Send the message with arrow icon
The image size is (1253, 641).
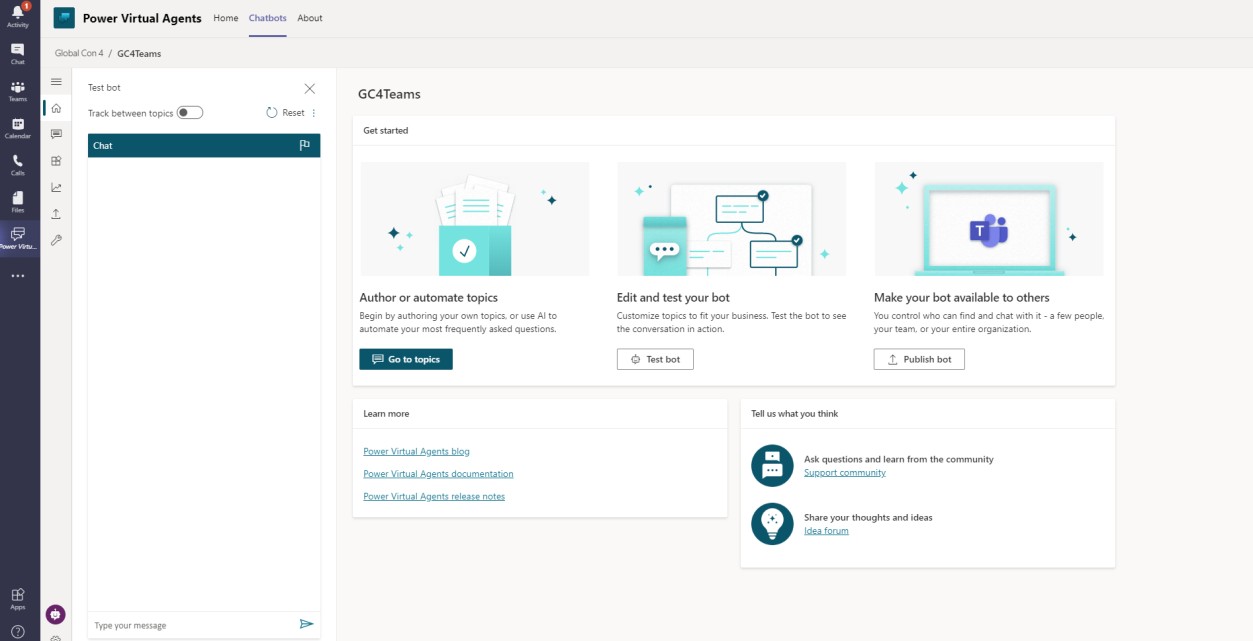pos(307,624)
